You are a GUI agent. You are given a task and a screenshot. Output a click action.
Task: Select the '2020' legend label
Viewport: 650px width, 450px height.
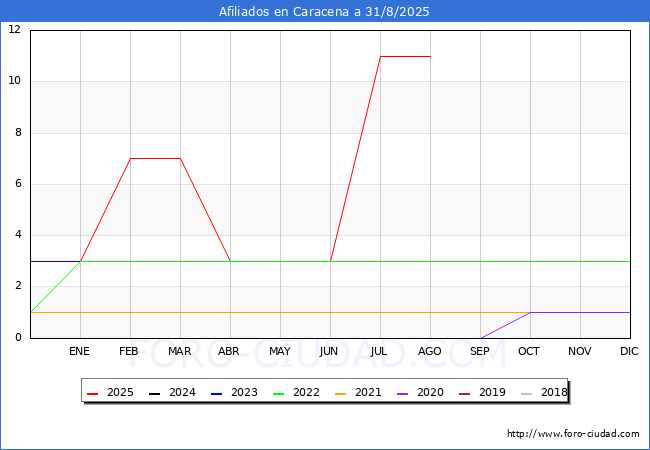point(430,392)
